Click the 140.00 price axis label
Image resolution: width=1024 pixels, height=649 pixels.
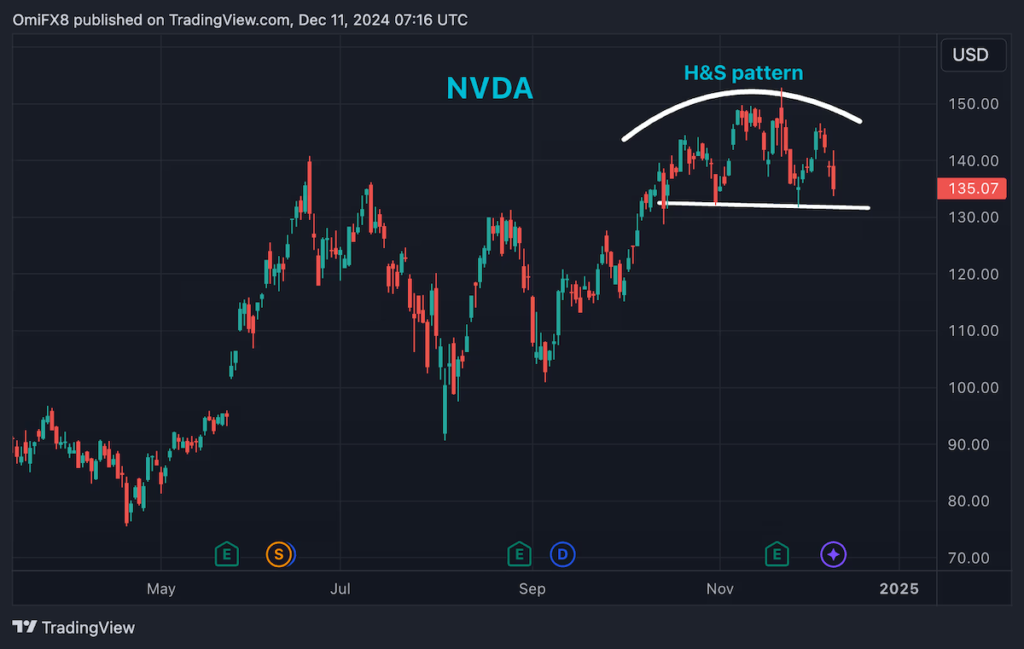pos(973,161)
